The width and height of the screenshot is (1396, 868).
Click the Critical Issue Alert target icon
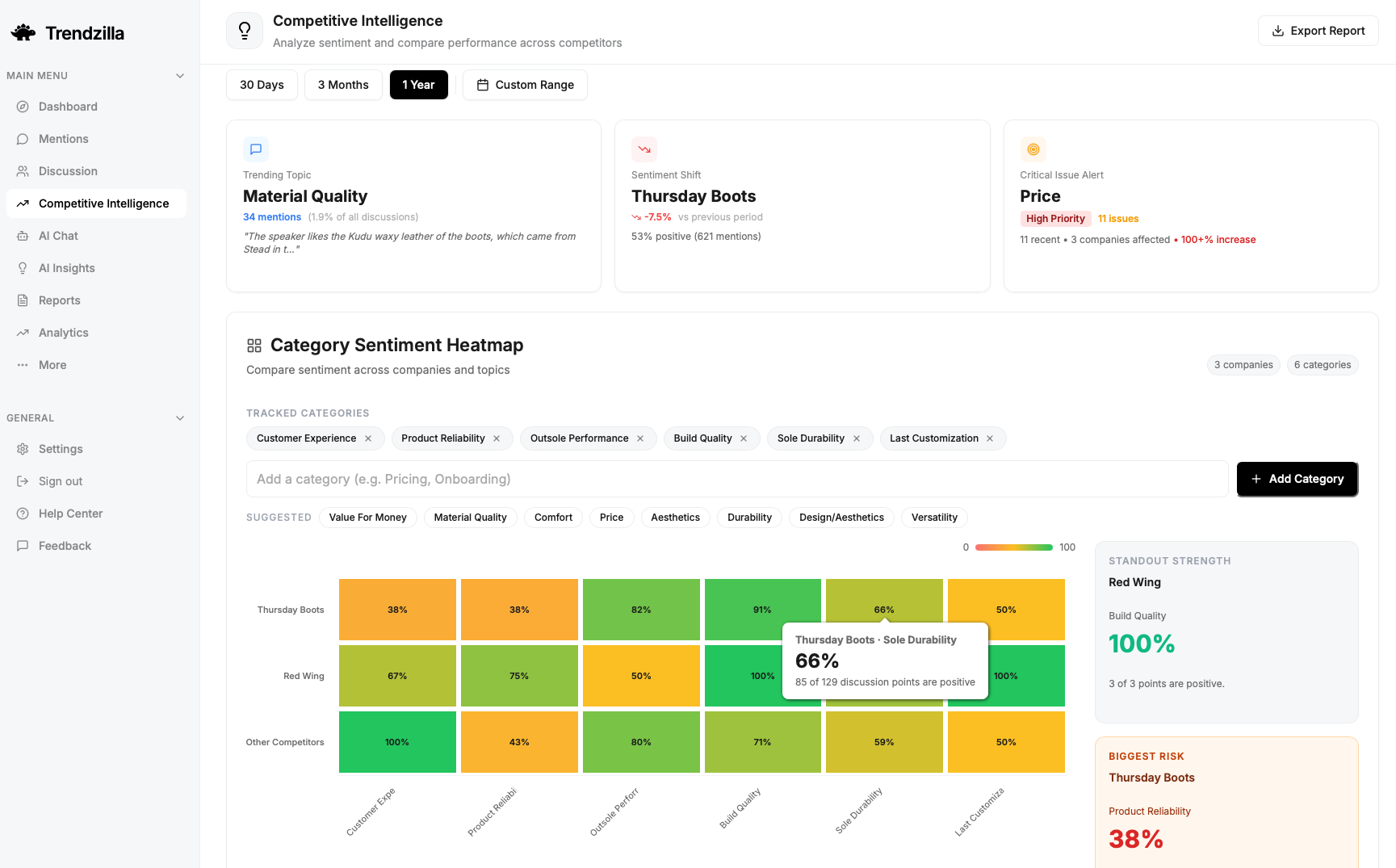tap(1033, 149)
